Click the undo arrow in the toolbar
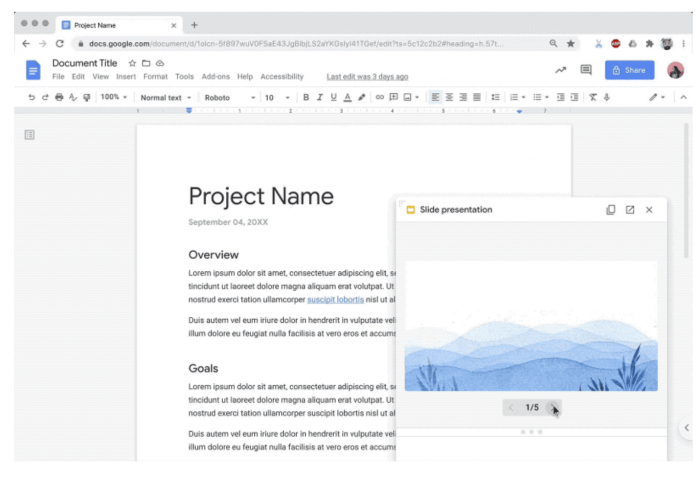Screen dimensions: 700x478 pos(32,97)
